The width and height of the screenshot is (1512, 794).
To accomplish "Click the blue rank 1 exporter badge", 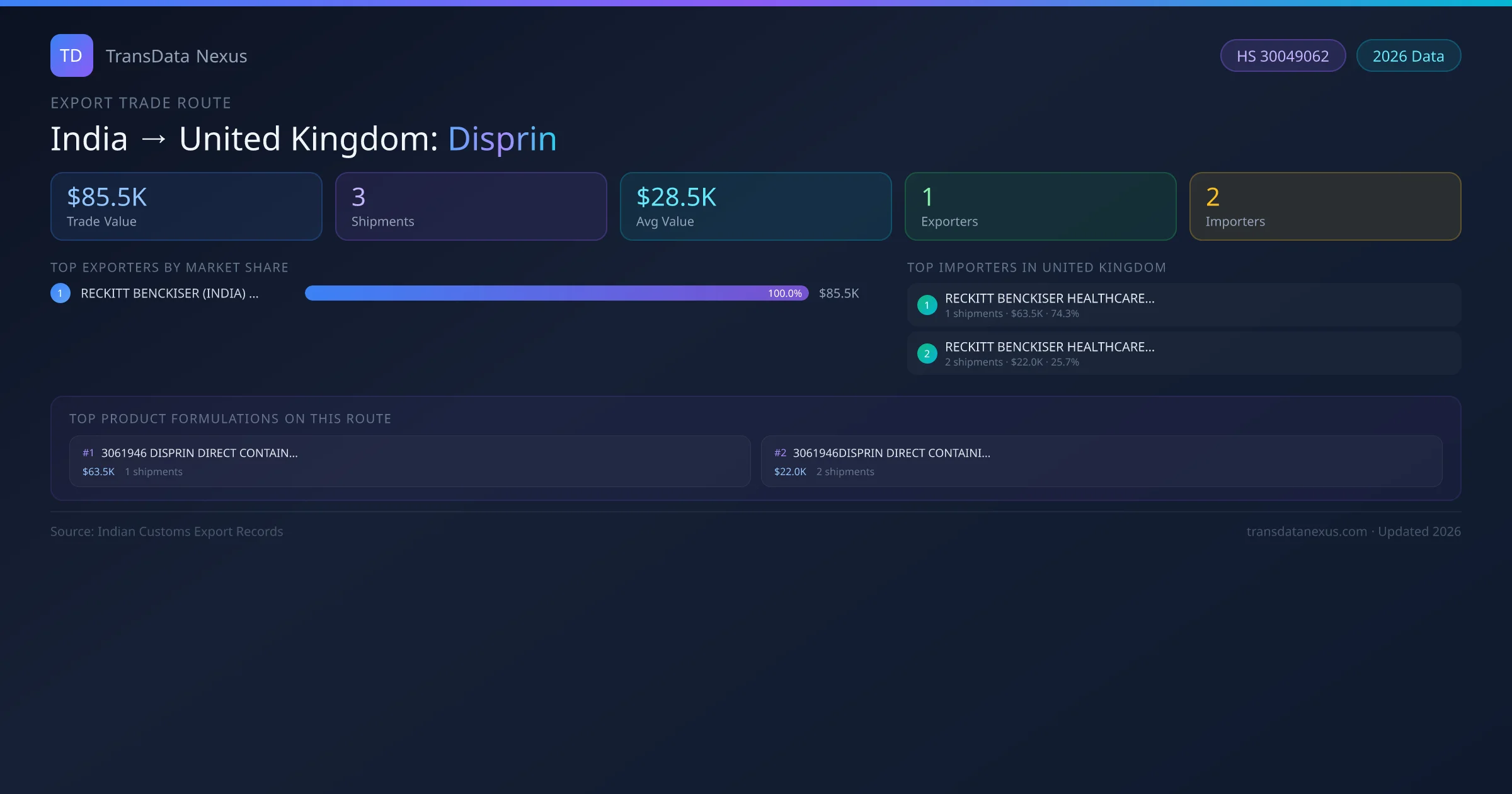I will (60, 293).
